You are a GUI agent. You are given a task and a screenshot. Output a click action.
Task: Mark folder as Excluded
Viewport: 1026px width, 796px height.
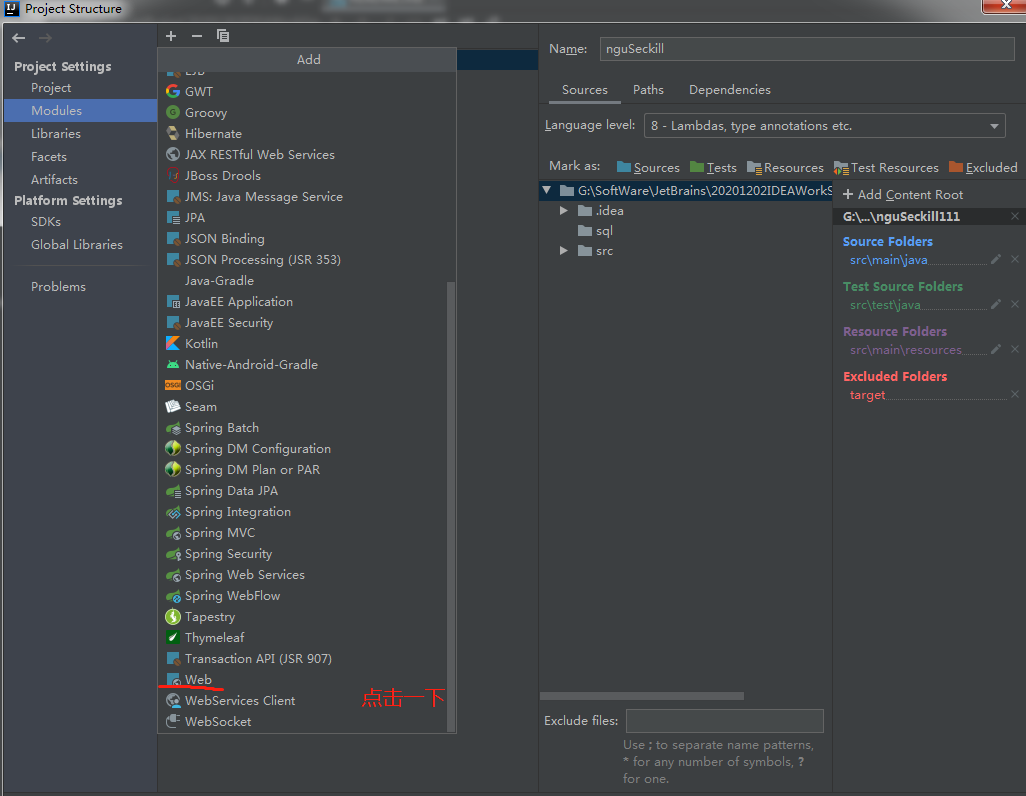click(x=983, y=168)
